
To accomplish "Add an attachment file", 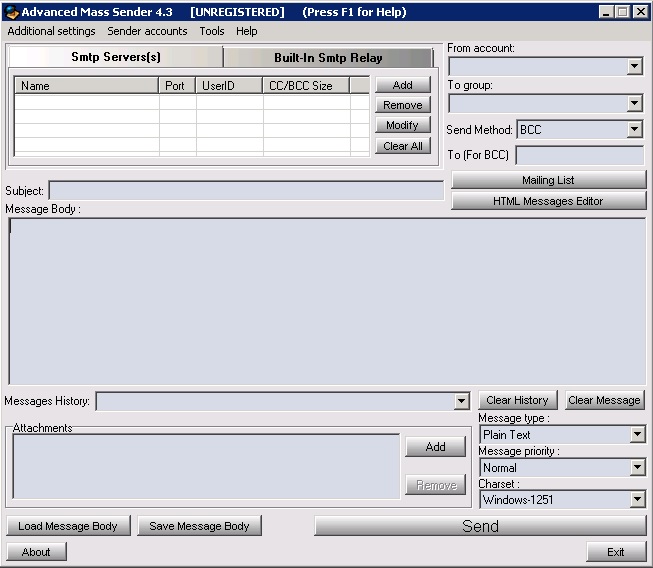I will 436,447.
